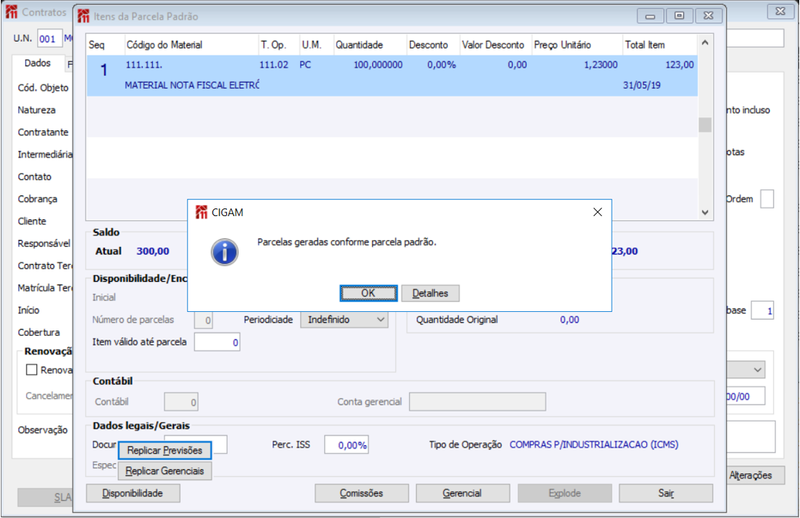Screen dimensions: 800x518
Task: Click OK in the CIGAM message dialog
Action: 368,293
